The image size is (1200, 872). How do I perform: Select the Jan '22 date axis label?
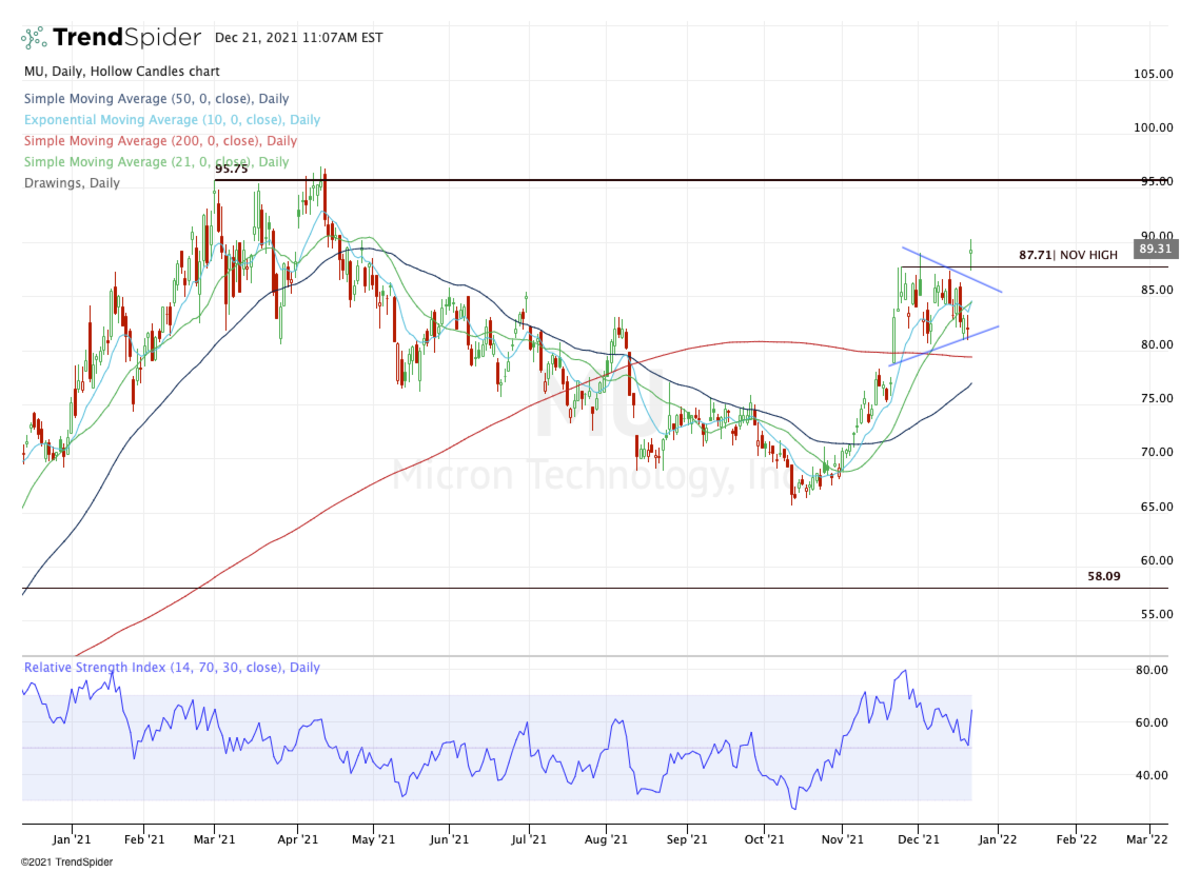tap(996, 841)
